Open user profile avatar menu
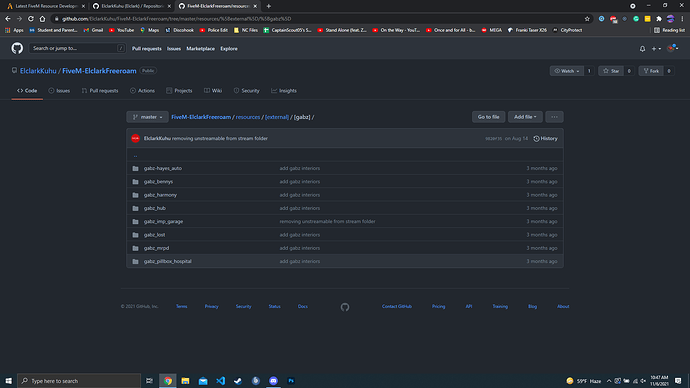The image size is (690, 388). click(x=673, y=48)
